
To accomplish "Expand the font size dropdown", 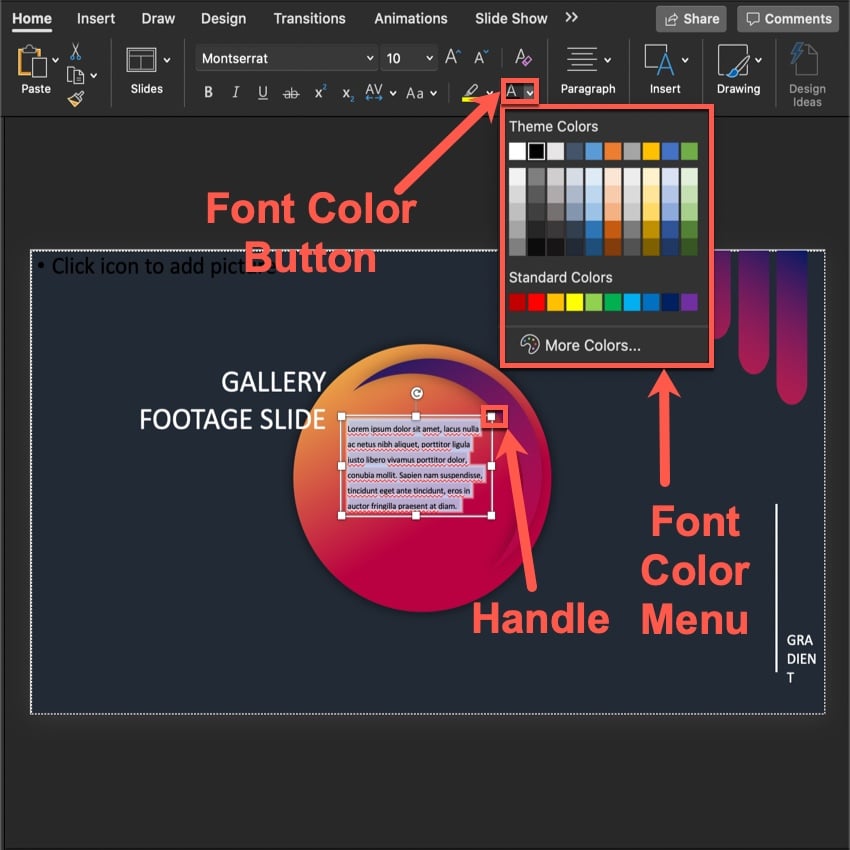I will pyautogui.click(x=428, y=59).
